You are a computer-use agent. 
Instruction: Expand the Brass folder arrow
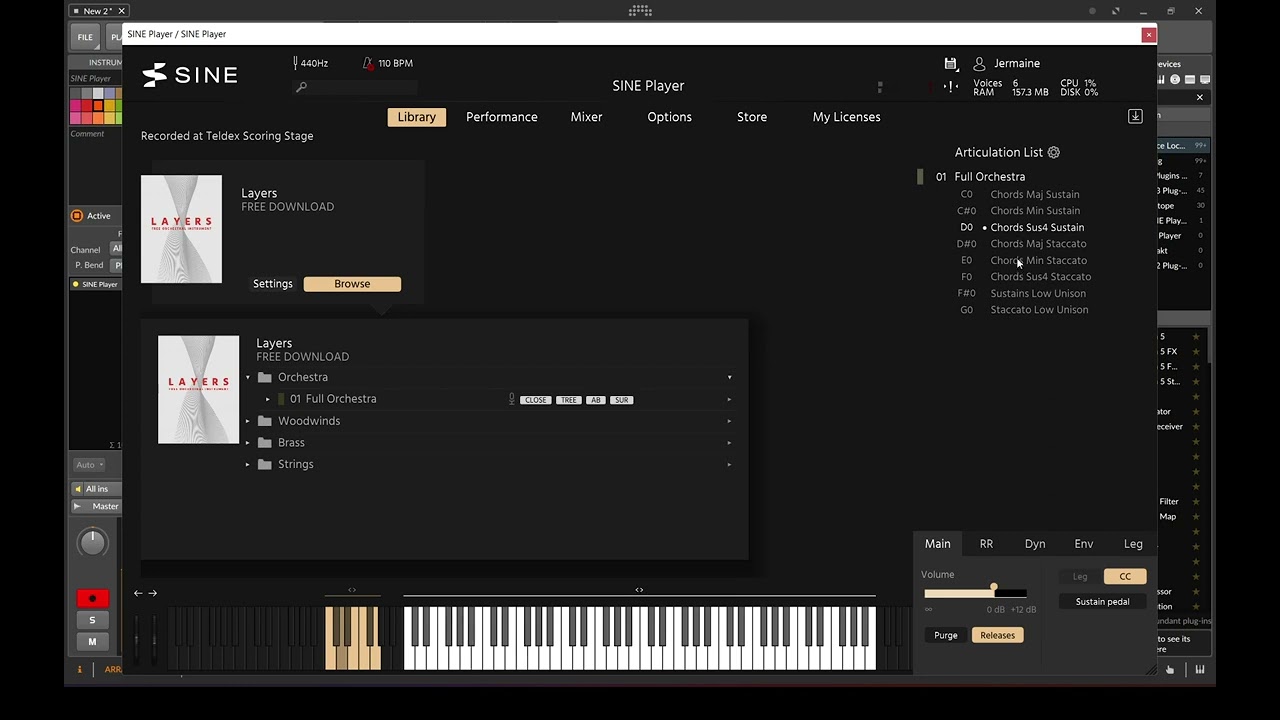(x=248, y=443)
